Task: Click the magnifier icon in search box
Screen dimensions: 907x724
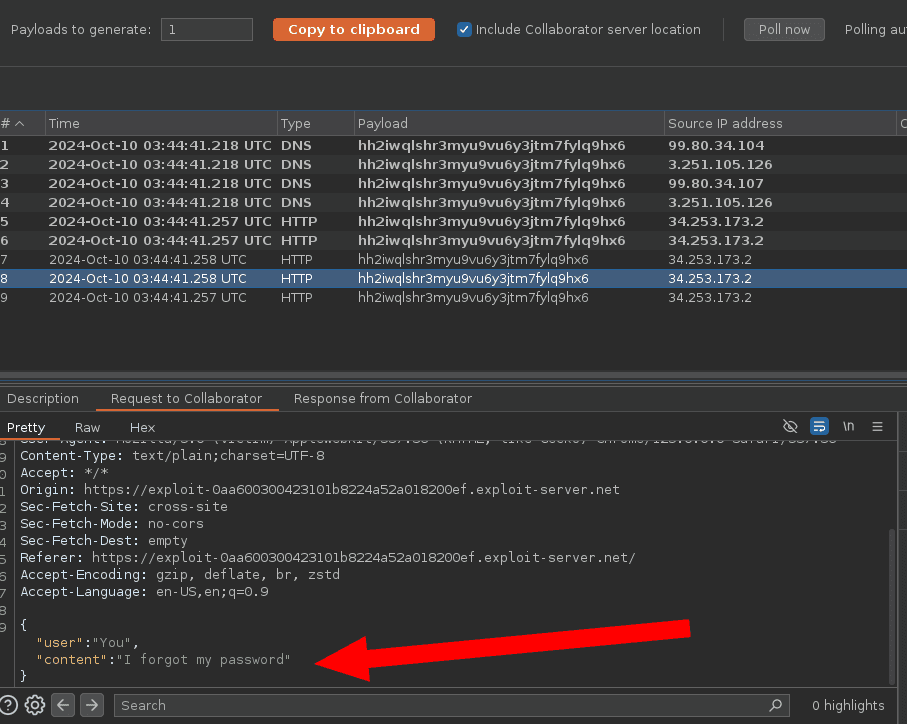Action: tap(775, 705)
